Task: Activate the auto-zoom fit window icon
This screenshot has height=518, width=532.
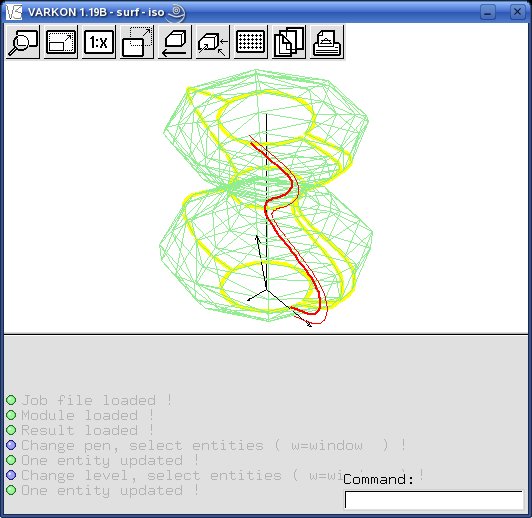Action: click(61, 42)
